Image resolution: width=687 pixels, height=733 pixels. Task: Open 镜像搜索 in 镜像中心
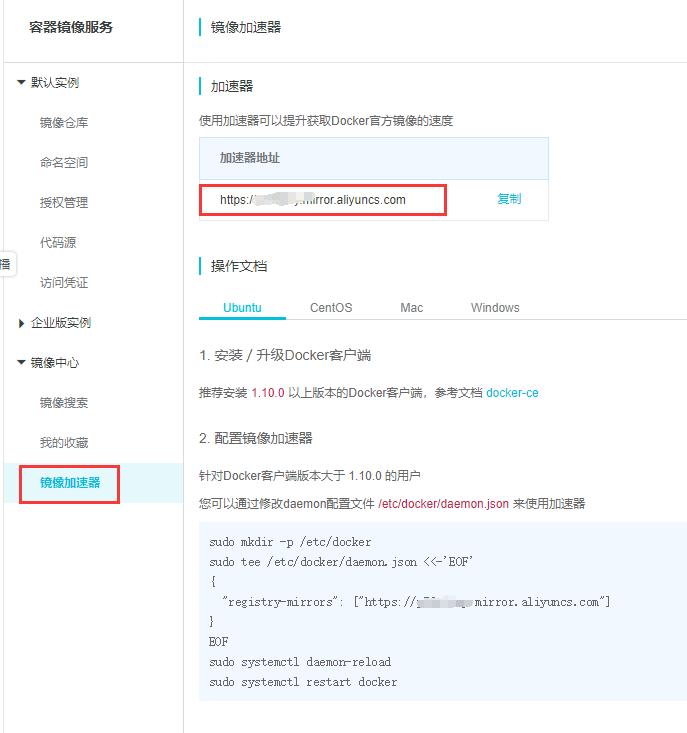pyautogui.click(x=64, y=403)
